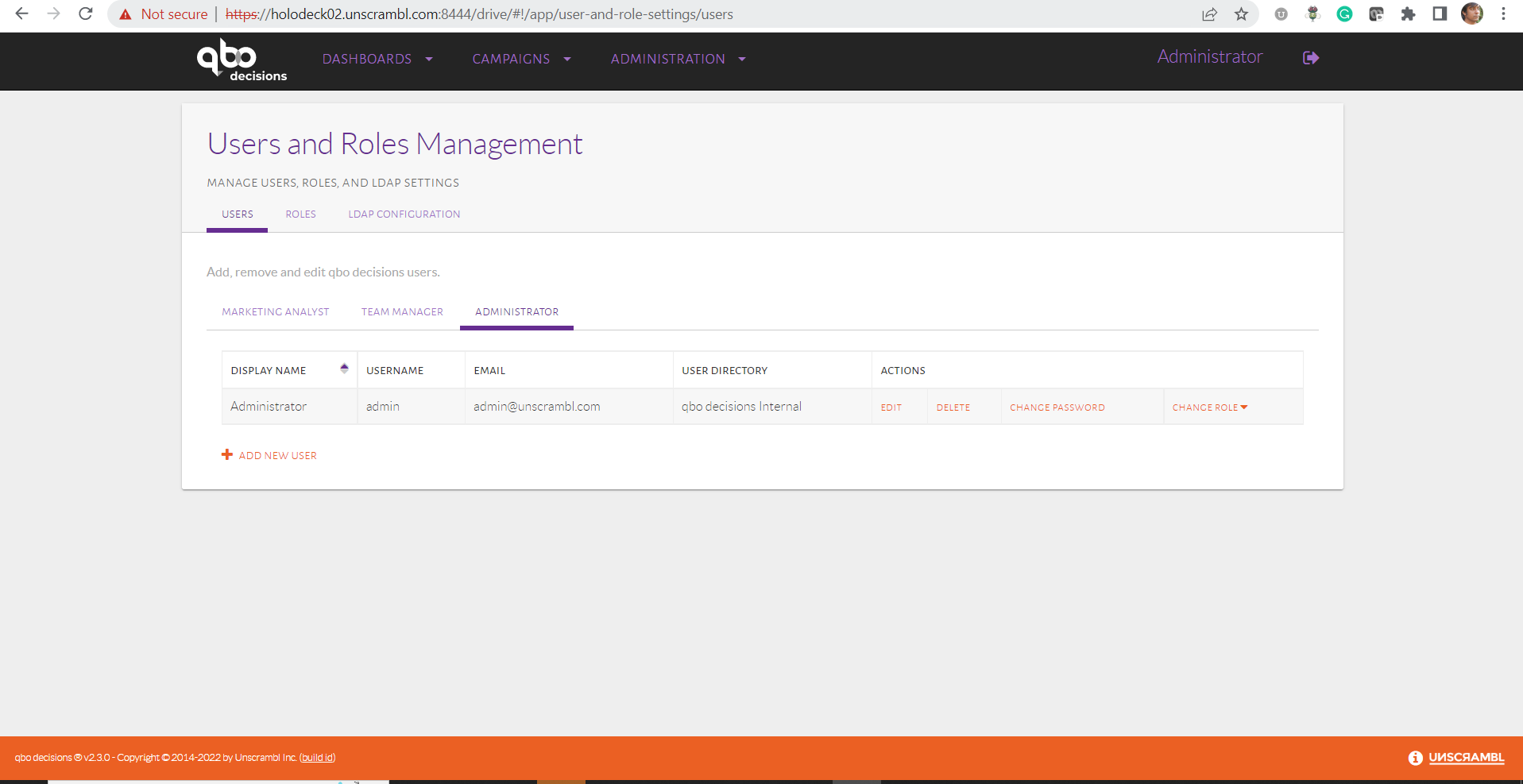Expand the Campaigns menu

coord(522,59)
